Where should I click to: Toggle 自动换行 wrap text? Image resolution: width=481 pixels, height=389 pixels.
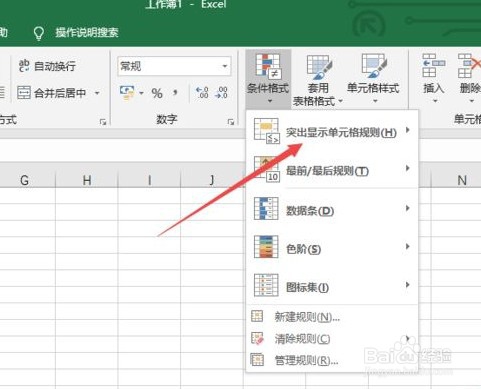click(x=47, y=66)
